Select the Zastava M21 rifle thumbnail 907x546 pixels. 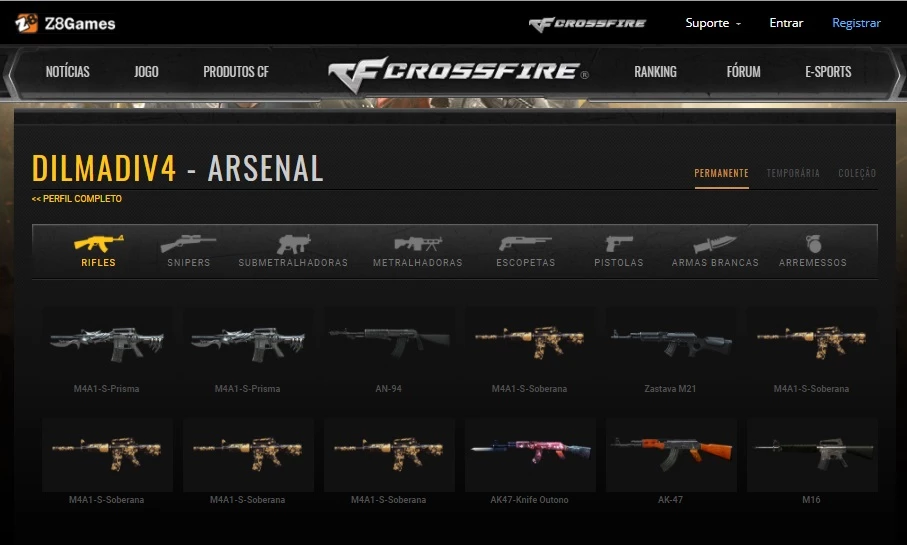[671, 344]
